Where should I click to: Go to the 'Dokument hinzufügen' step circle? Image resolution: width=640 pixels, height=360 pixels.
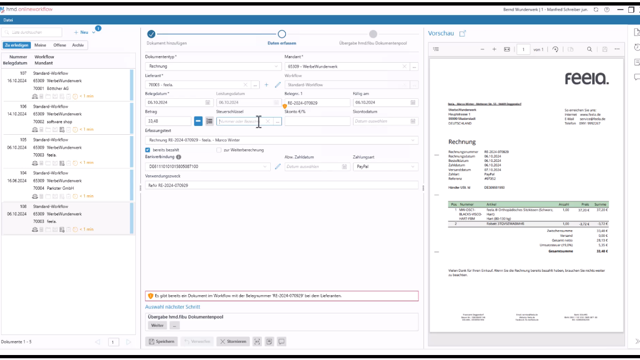click(x=151, y=34)
